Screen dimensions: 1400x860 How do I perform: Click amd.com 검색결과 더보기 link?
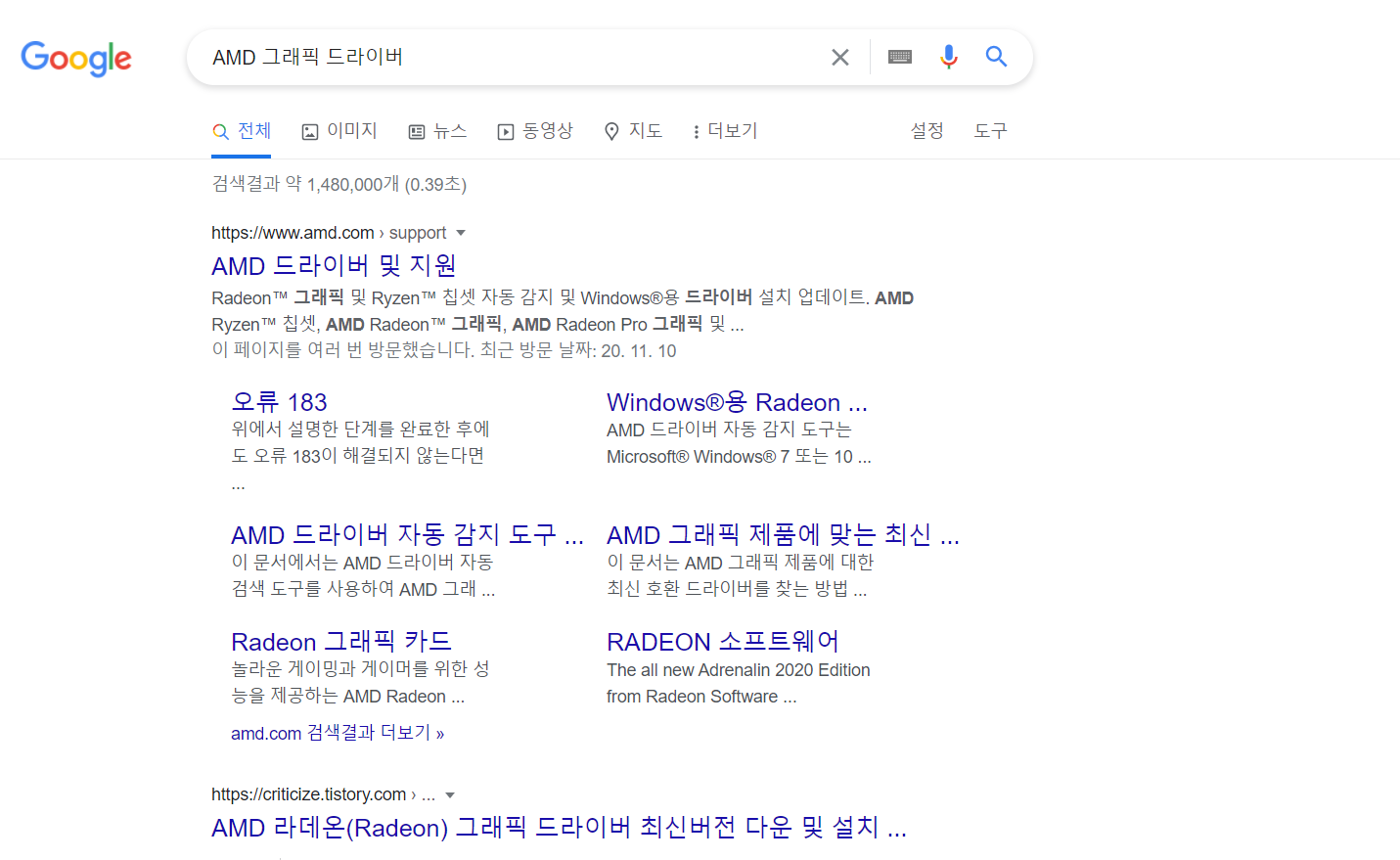[x=338, y=733]
